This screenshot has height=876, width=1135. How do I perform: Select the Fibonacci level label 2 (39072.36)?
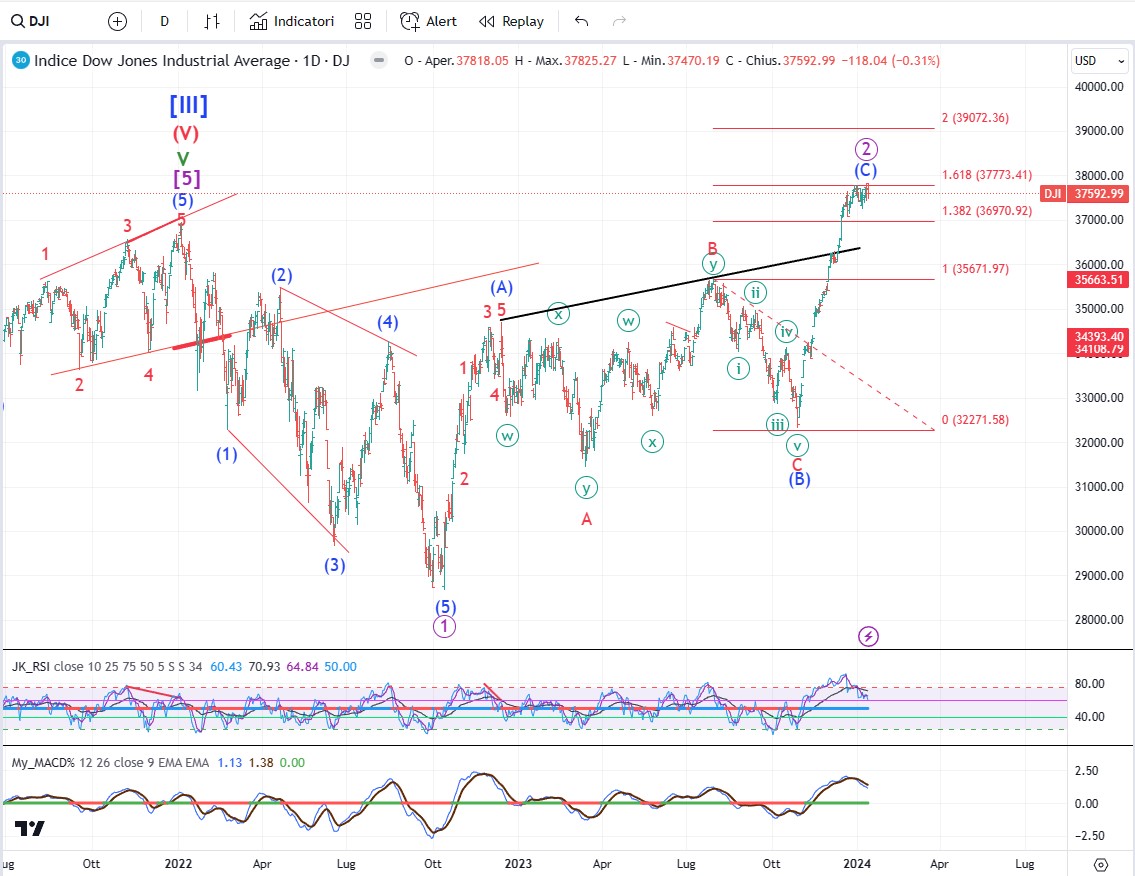[x=975, y=118]
